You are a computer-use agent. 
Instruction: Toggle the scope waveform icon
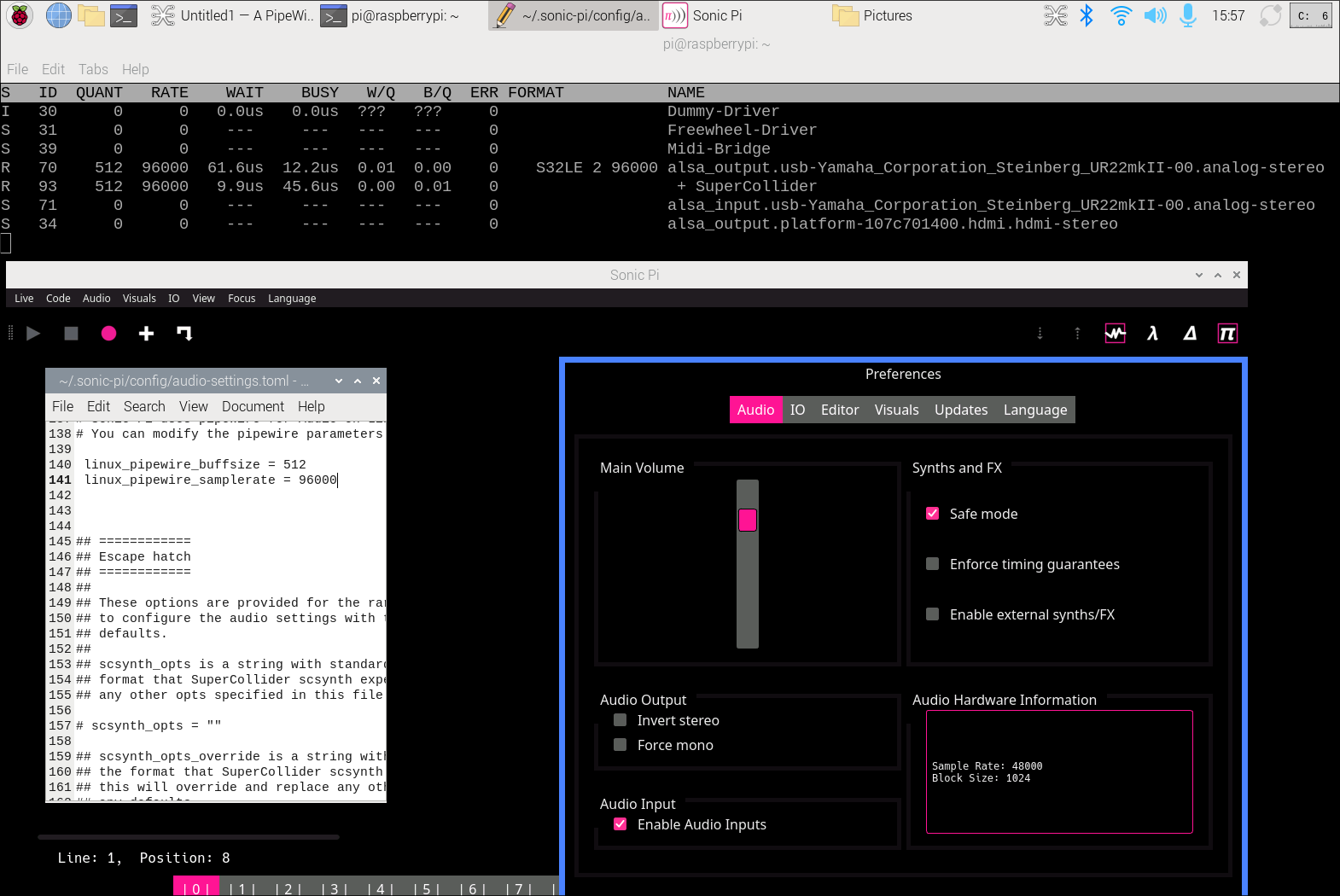[1115, 334]
